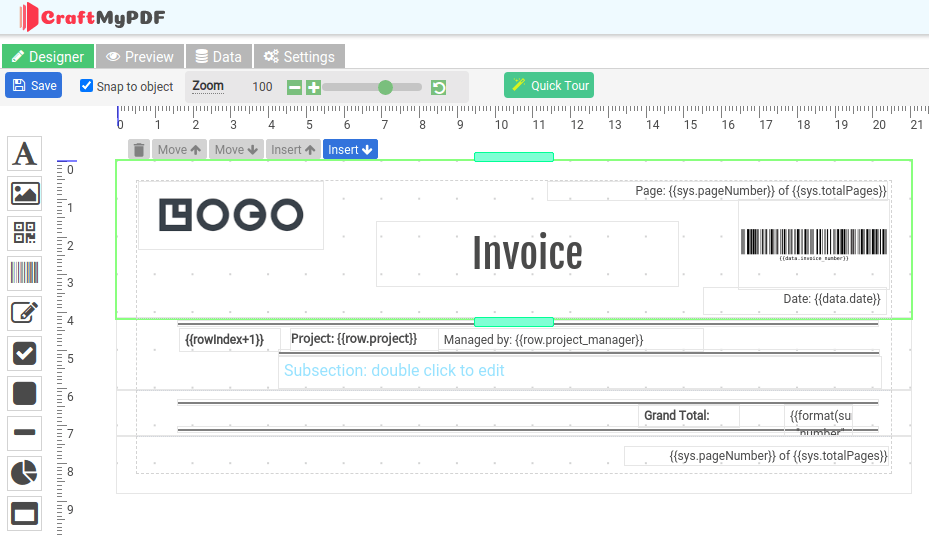Image resolution: width=929 pixels, height=539 pixels.
Task: Click the top section resize handle
Action: [514, 157]
